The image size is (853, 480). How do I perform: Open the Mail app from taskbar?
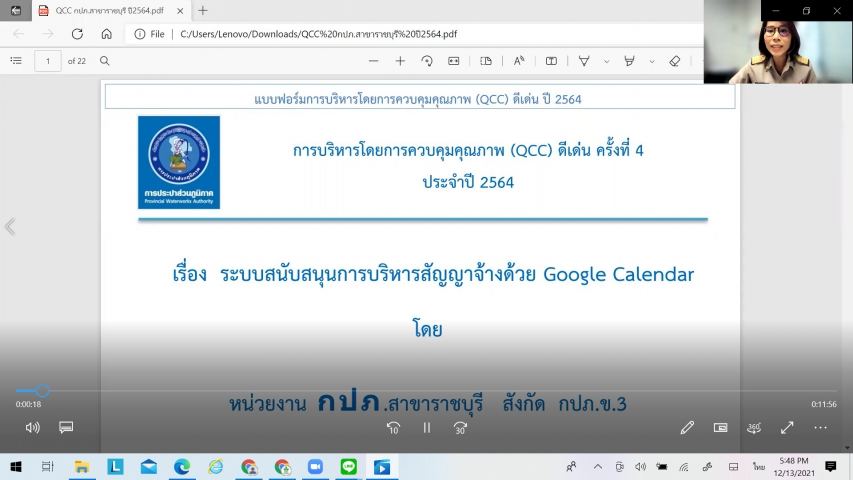(149, 466)
